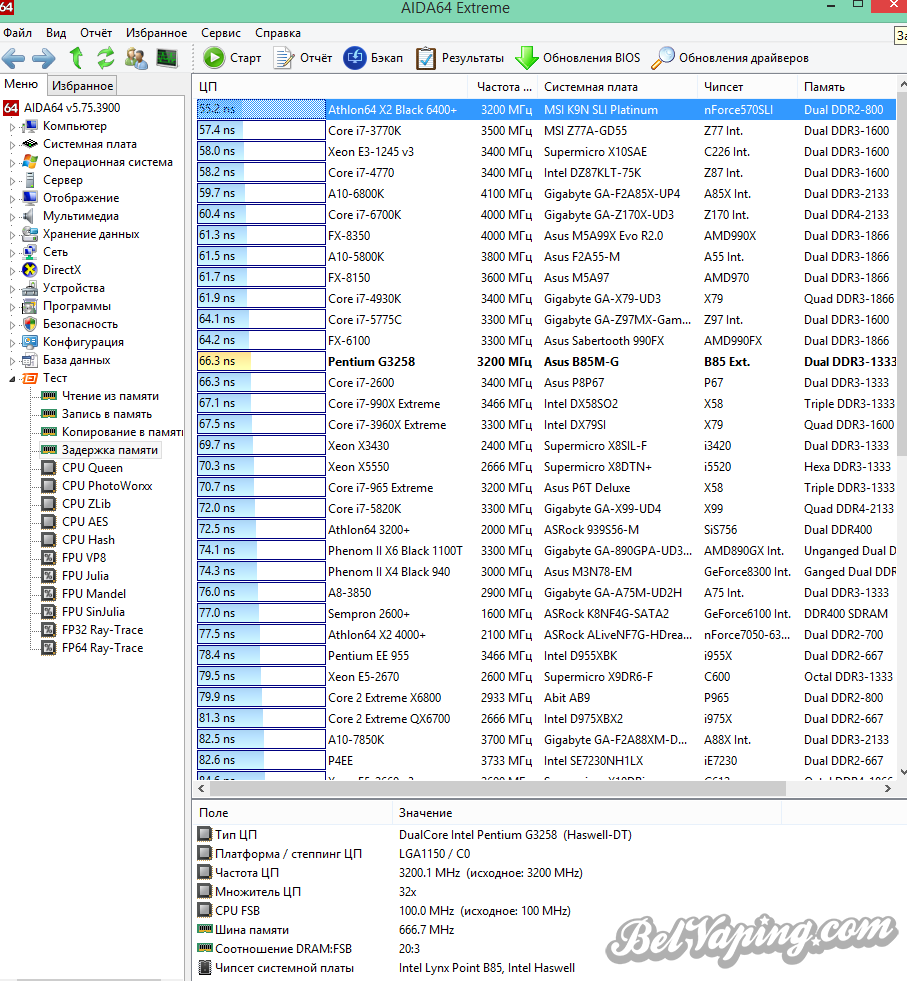
Task: Select the Задержка памяти test
Action: (x=109, y=450)
